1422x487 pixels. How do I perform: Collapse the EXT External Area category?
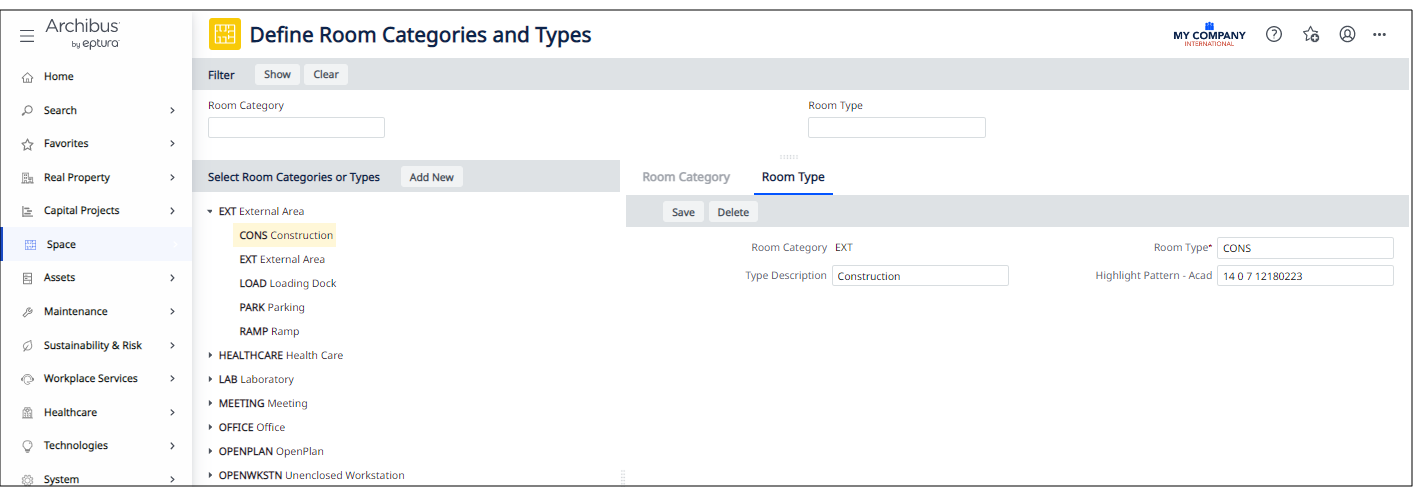(x=210, y=212)
